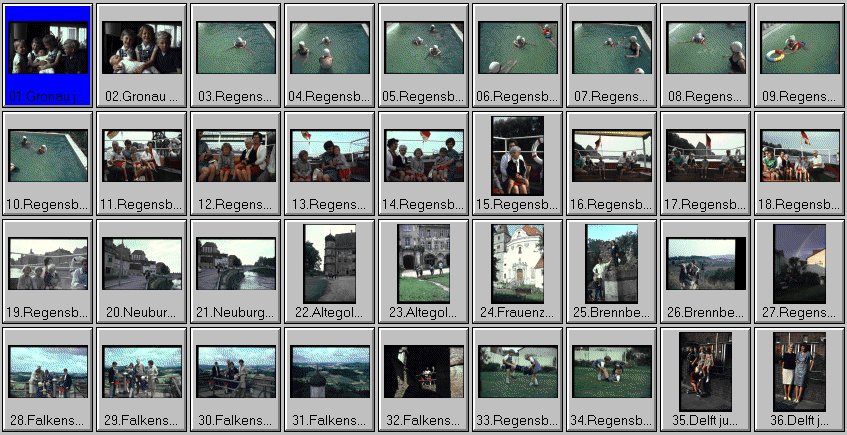Screen dimensions: 847x435
Task: Select thumbnail 27.Regens with the rainbow
Action: coord(799,264)
